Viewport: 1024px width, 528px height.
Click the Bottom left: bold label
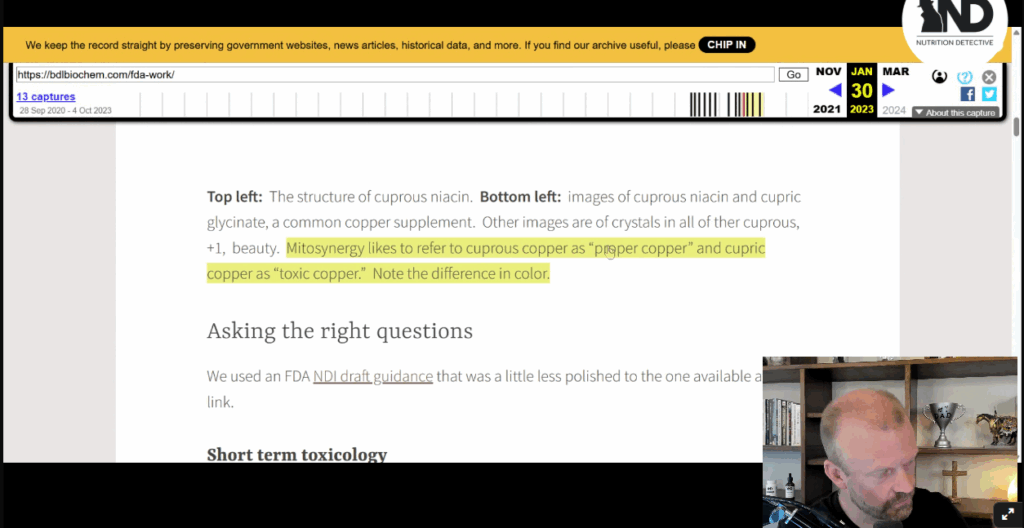click(x=520, y=197)
